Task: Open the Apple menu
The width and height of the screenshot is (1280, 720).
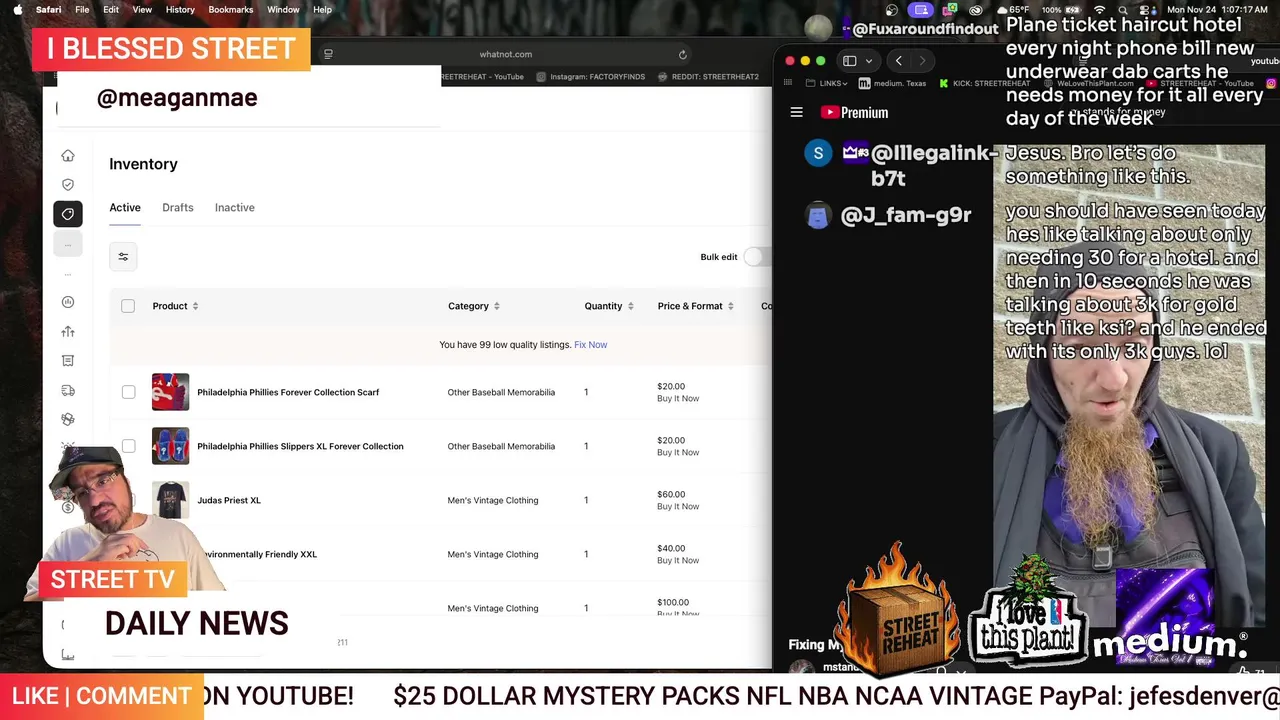Action: point(17,10)
